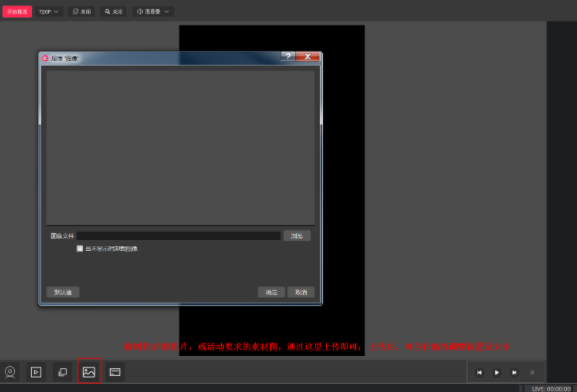Click the image file path field
This screenshot has height=392, width=577.
179,236
